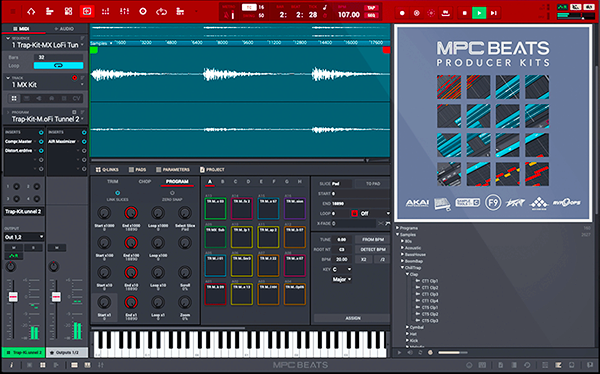Open the Main mode home icon
This screenshot has width=600, height=374.
[x=31, y=11]
